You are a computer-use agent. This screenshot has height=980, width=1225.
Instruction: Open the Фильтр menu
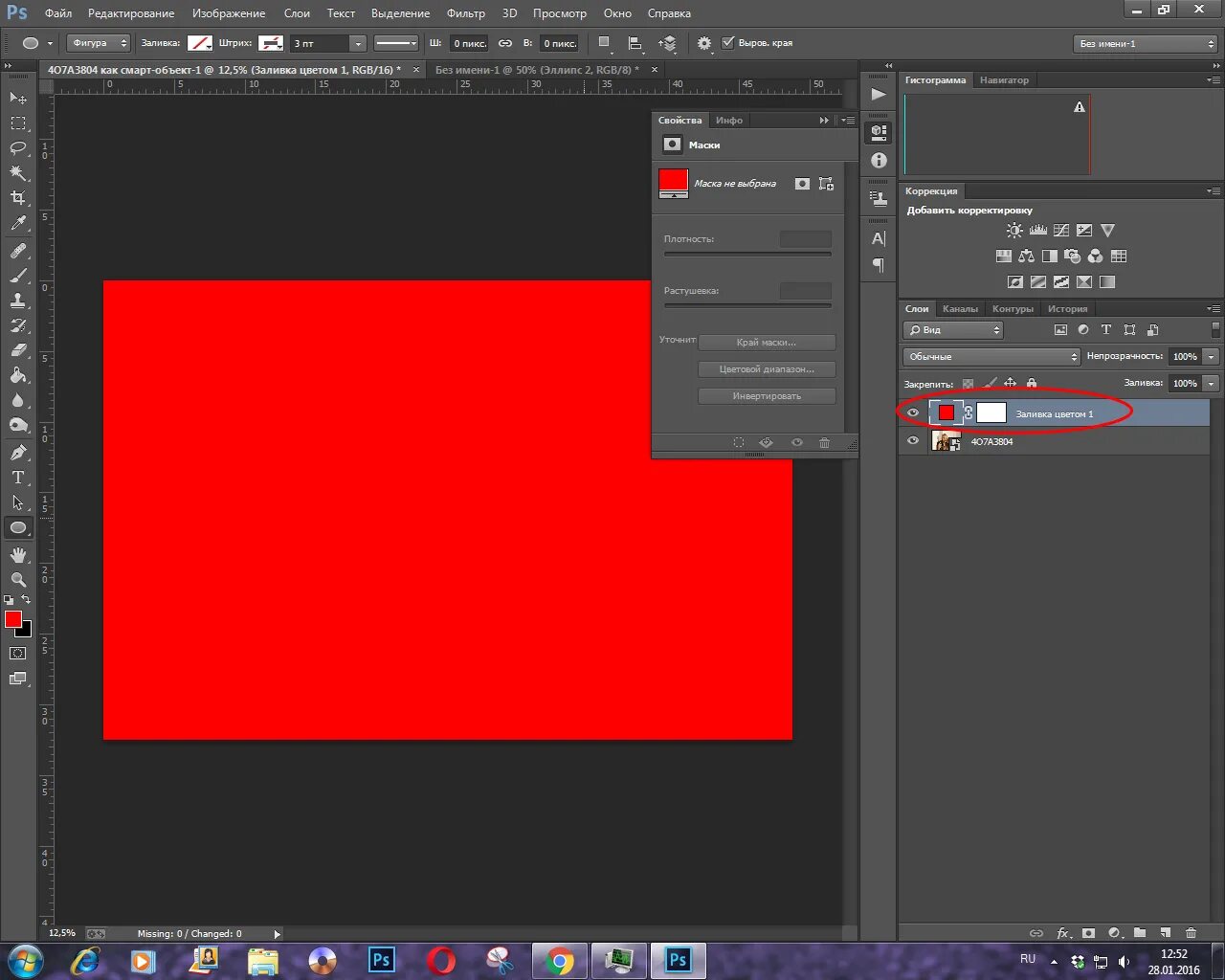tap(466, 13)
